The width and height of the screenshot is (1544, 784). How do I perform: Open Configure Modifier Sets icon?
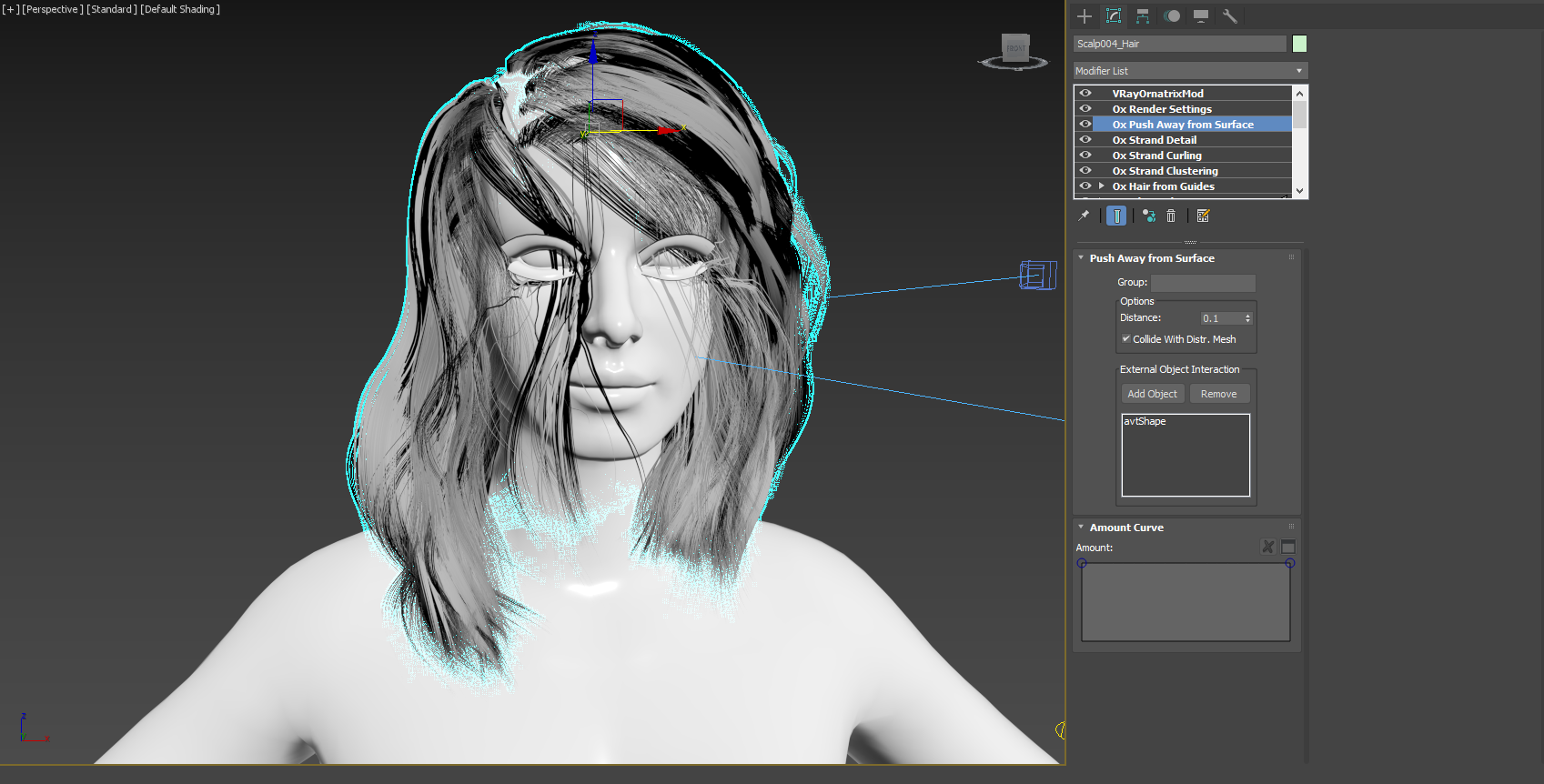(x=1203, y=216)
